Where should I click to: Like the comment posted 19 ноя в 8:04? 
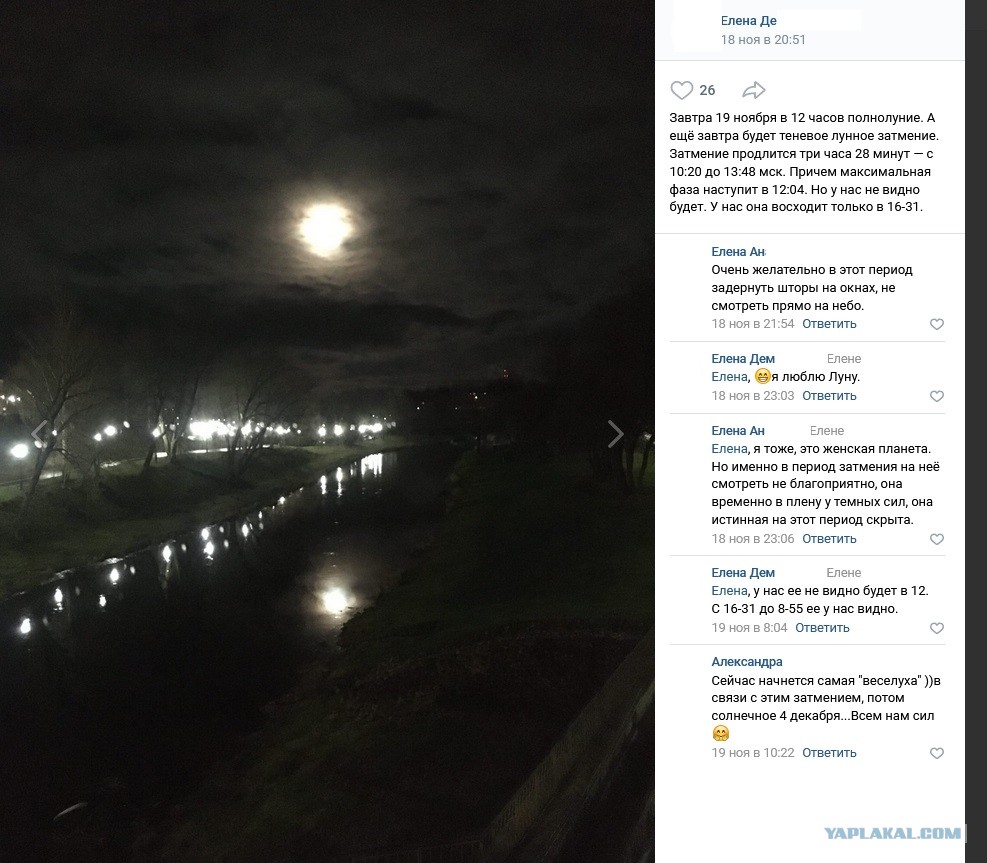[x=937, y=628]
